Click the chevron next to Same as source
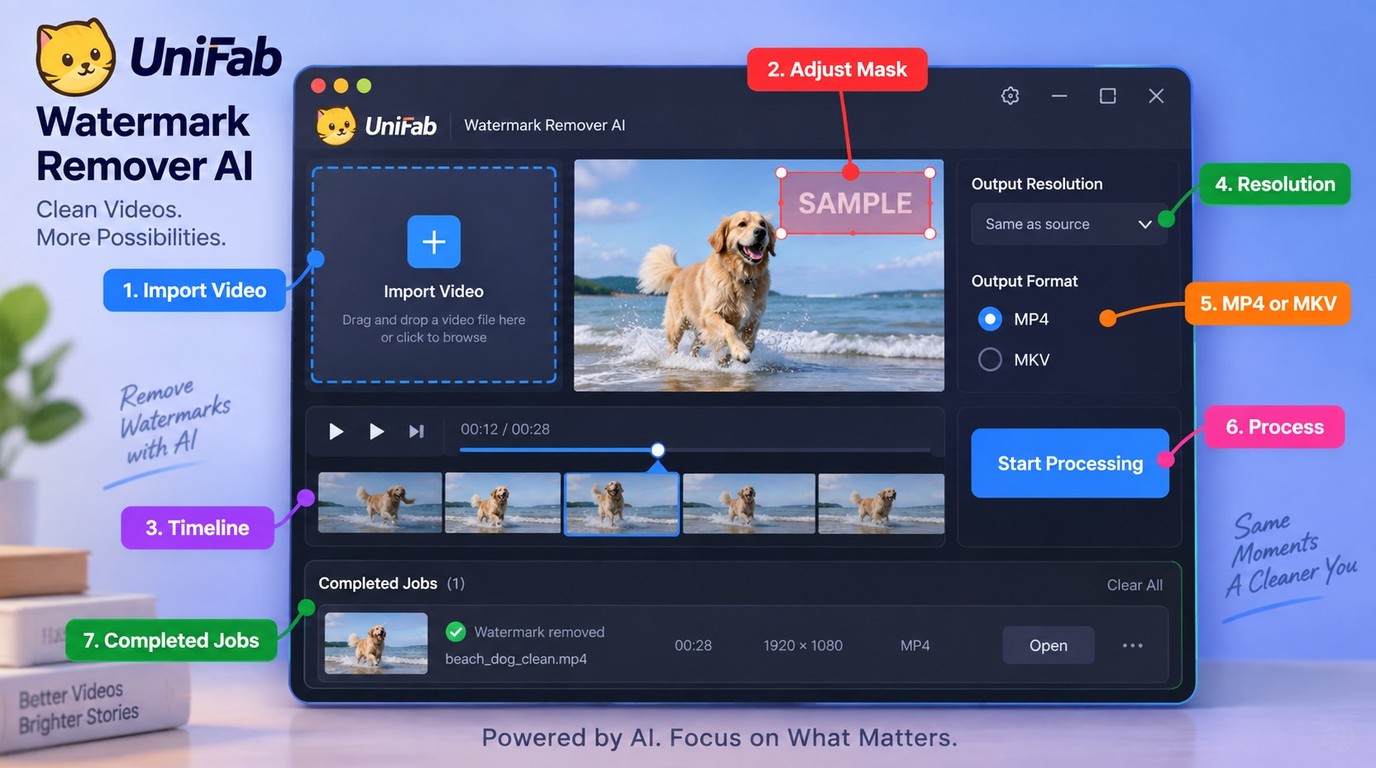The image size is (1376, 768). pyautogui.click(x=1145, y=224)
